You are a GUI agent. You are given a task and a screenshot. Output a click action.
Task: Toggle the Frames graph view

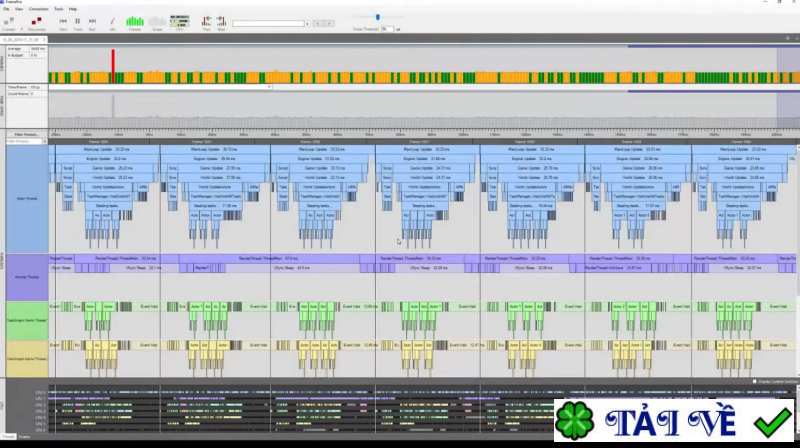click(134, 21)
